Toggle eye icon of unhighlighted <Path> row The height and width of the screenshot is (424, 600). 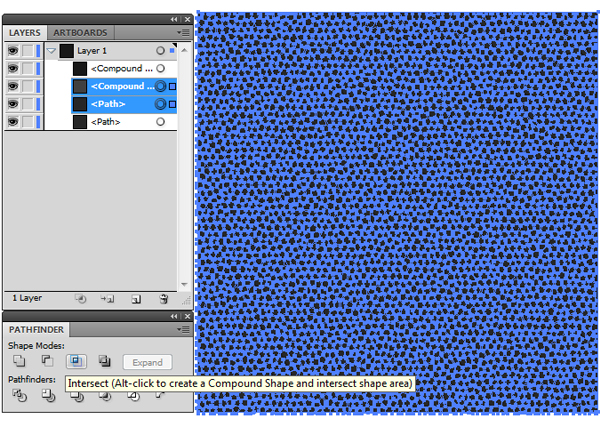pos(13,122)
